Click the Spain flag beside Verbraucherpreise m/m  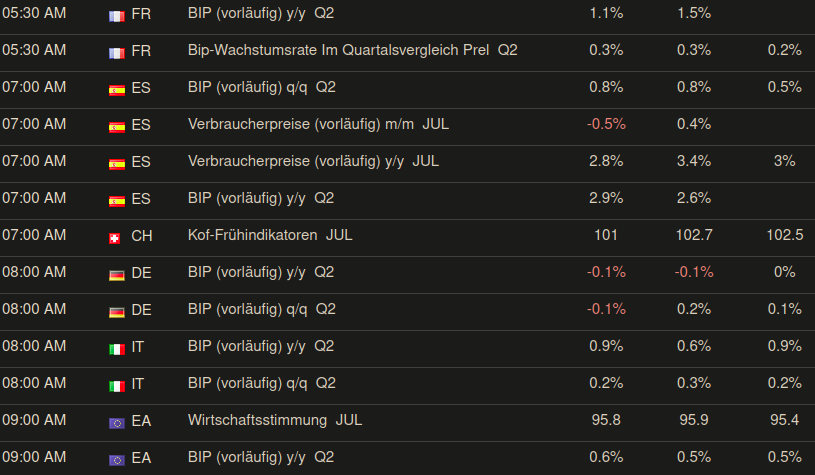coord(117,125)
